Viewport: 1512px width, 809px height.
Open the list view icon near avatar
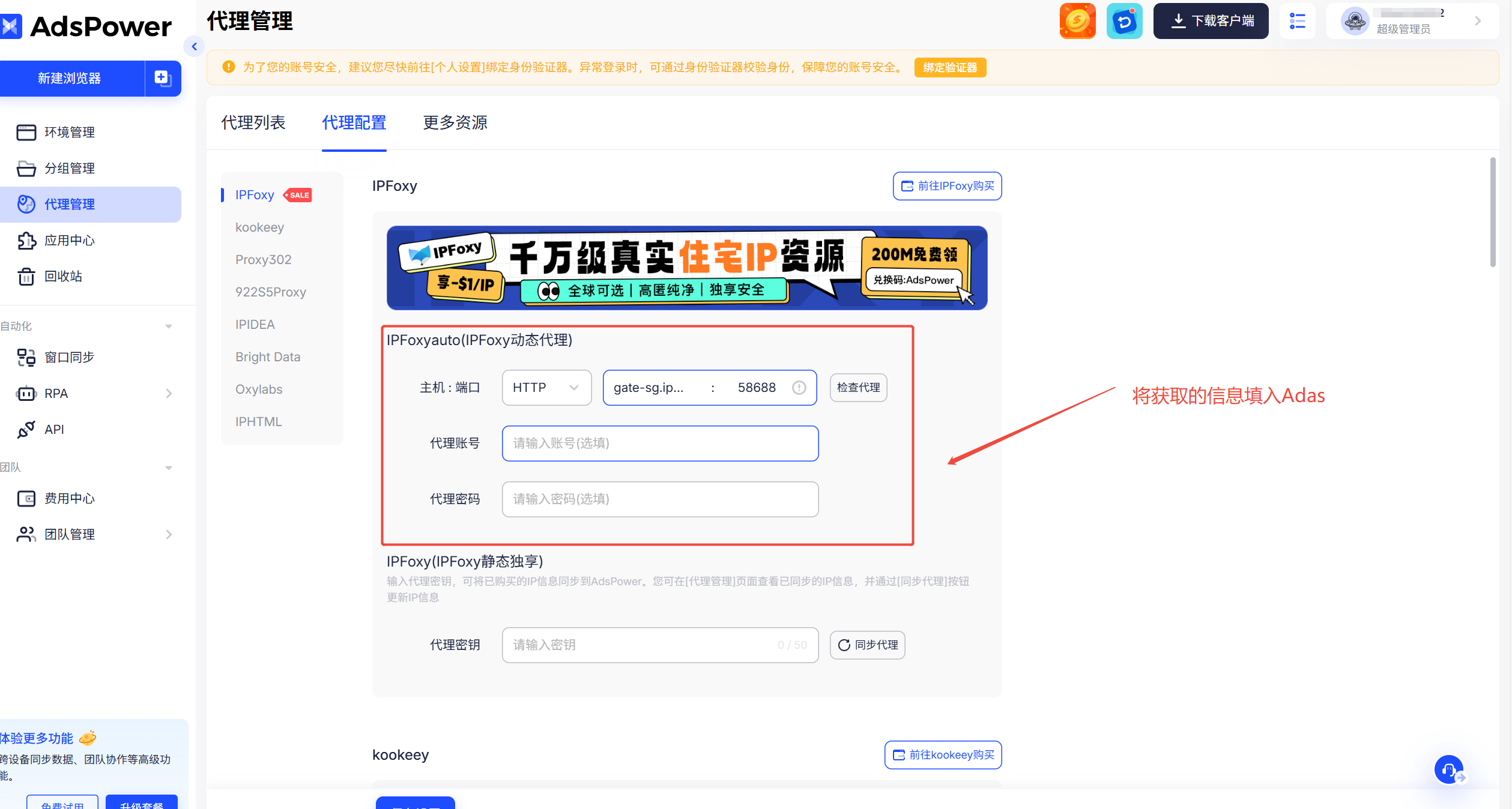pos(1298,20)
